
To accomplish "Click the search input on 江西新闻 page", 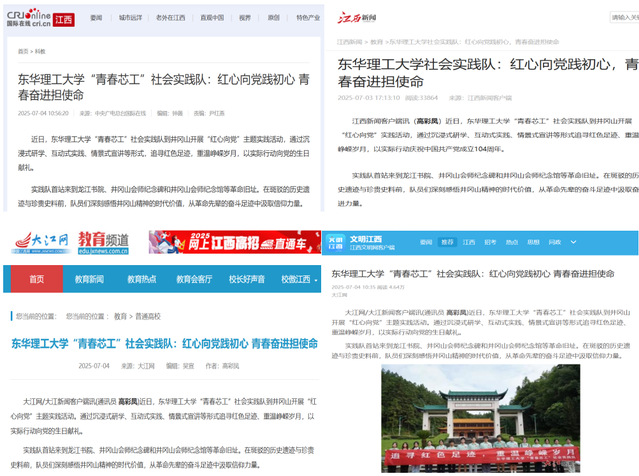I will pos(624,17).
